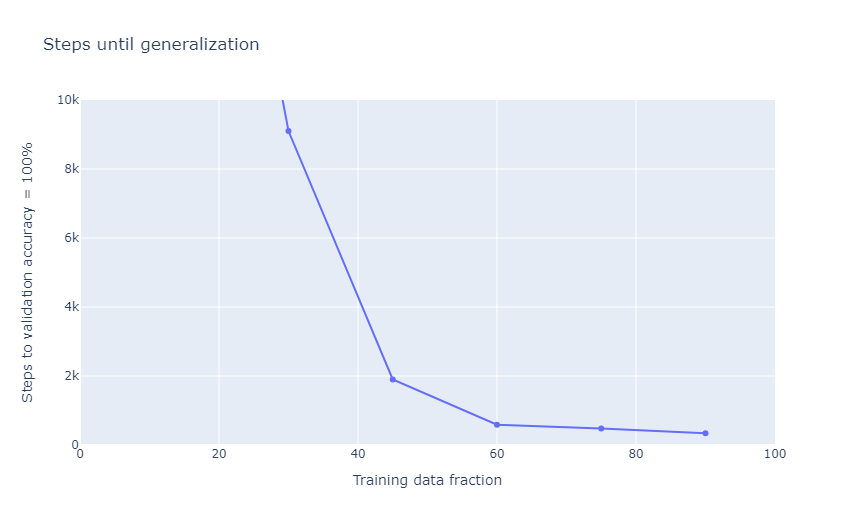Click the data point at training fraction 45
The height and width of the screenshot is (525, 855).
393,379
